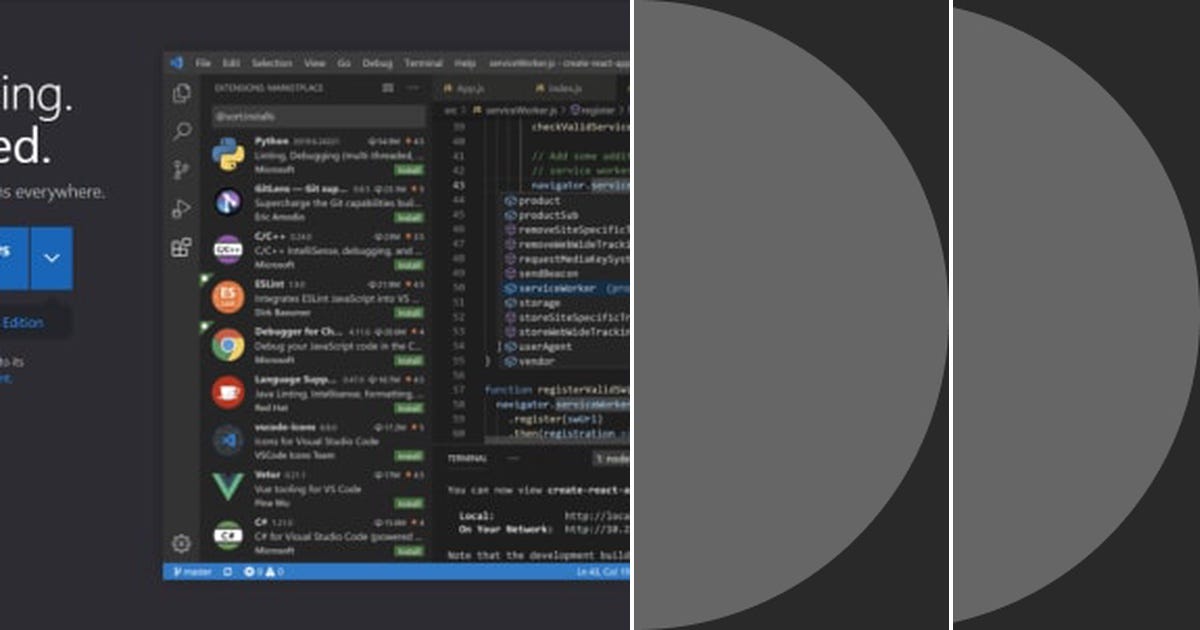Click the warnings count in status bar
This screenshot has height=630, width=1200.
(273, 571)
